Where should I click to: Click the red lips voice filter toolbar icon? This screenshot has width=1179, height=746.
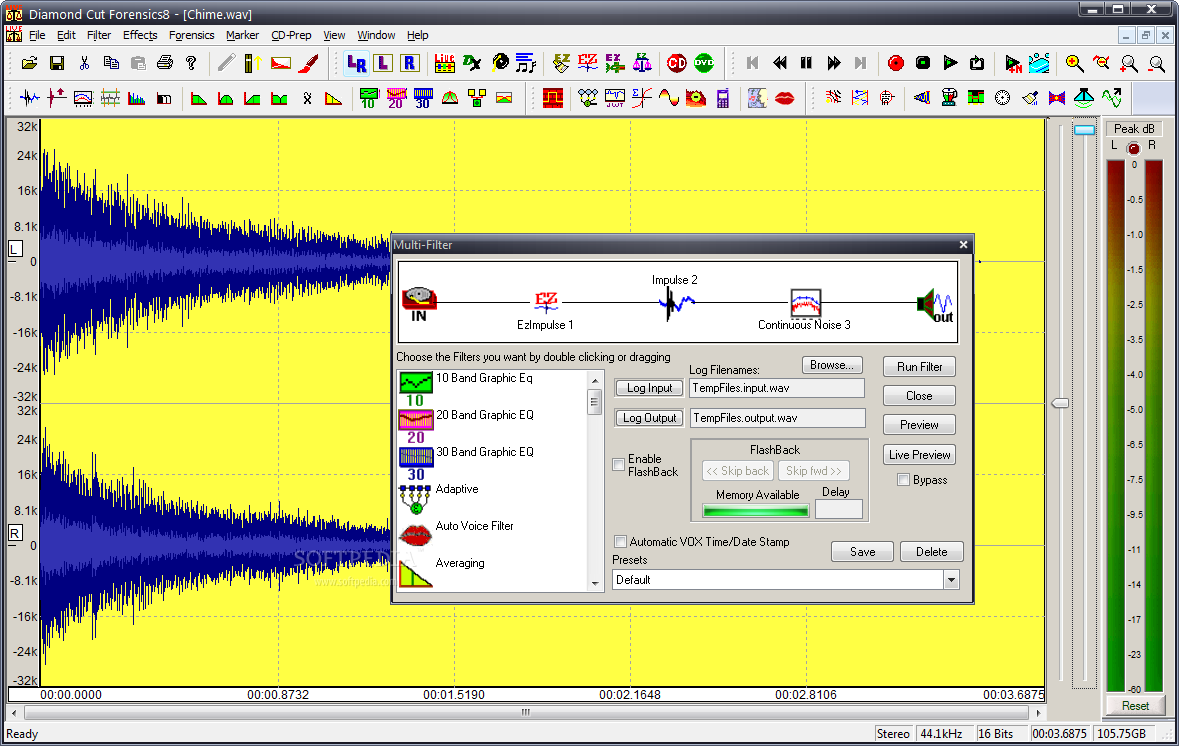coord(784,98)
